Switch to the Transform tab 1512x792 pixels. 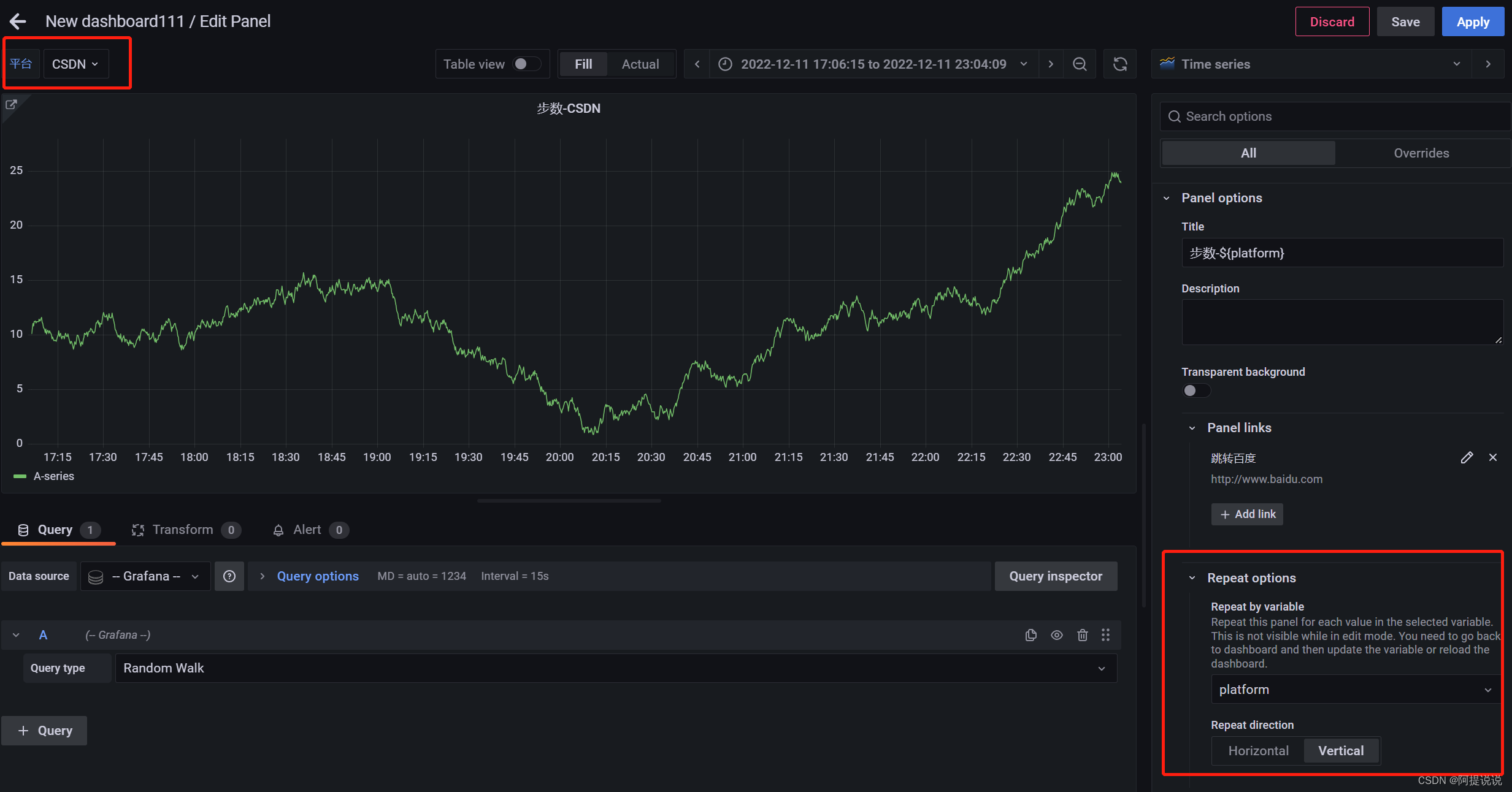click(x=183, y=529)
